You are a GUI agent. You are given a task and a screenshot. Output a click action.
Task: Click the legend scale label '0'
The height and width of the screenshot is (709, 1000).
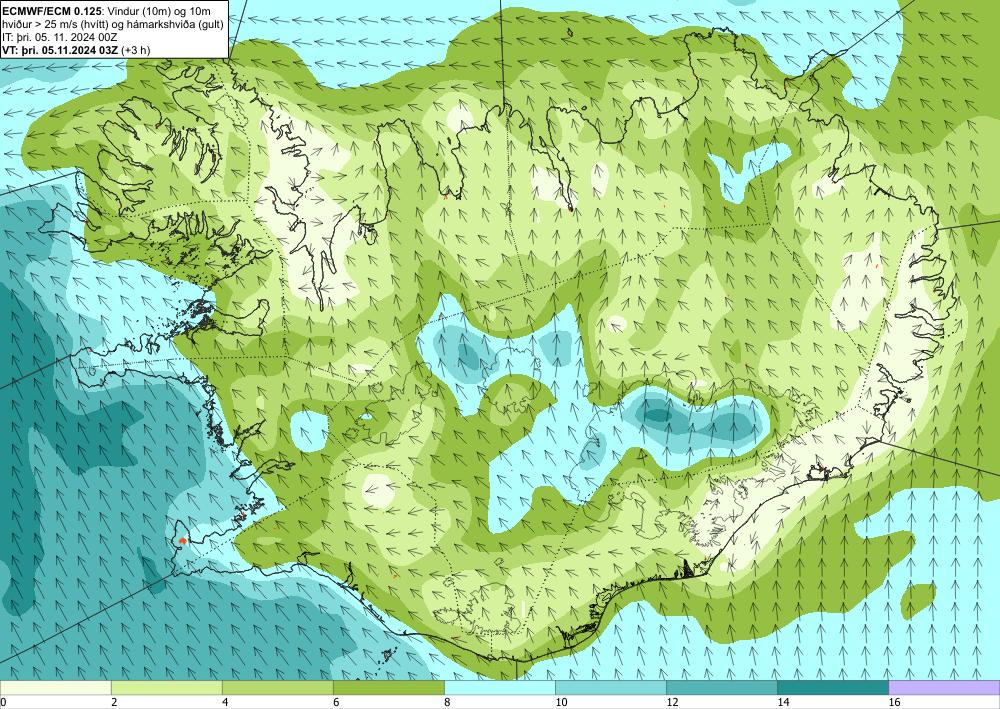pyautogui.click(x=3, y=702)
